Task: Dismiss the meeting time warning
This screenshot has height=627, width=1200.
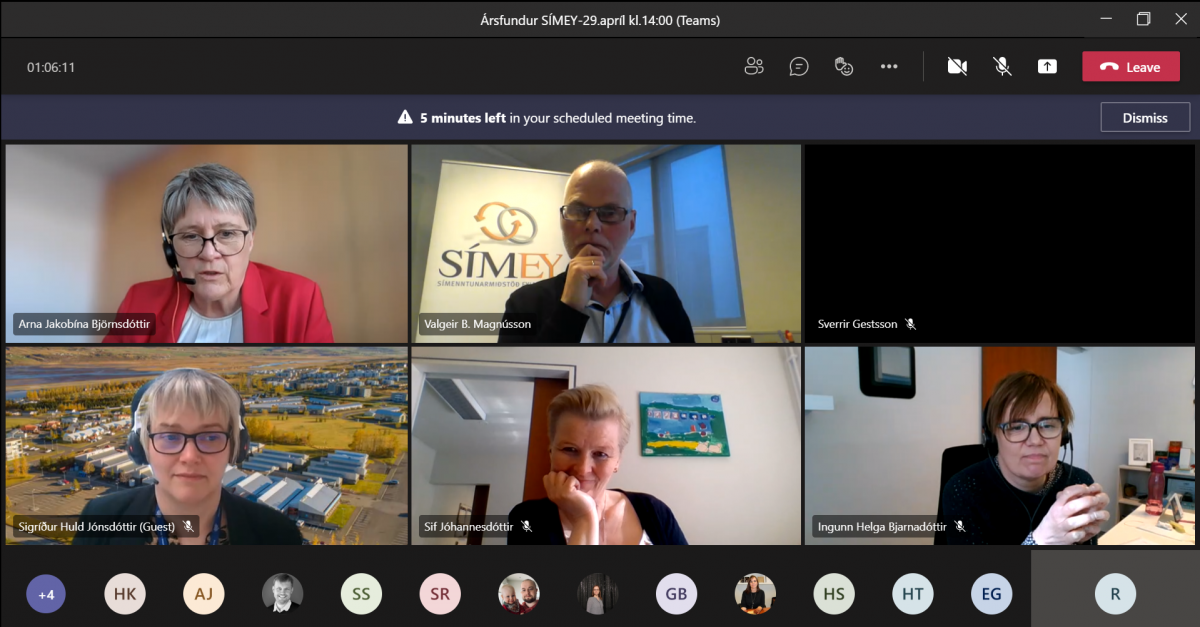Action: pyautogui.click(x=1145, y=117)
